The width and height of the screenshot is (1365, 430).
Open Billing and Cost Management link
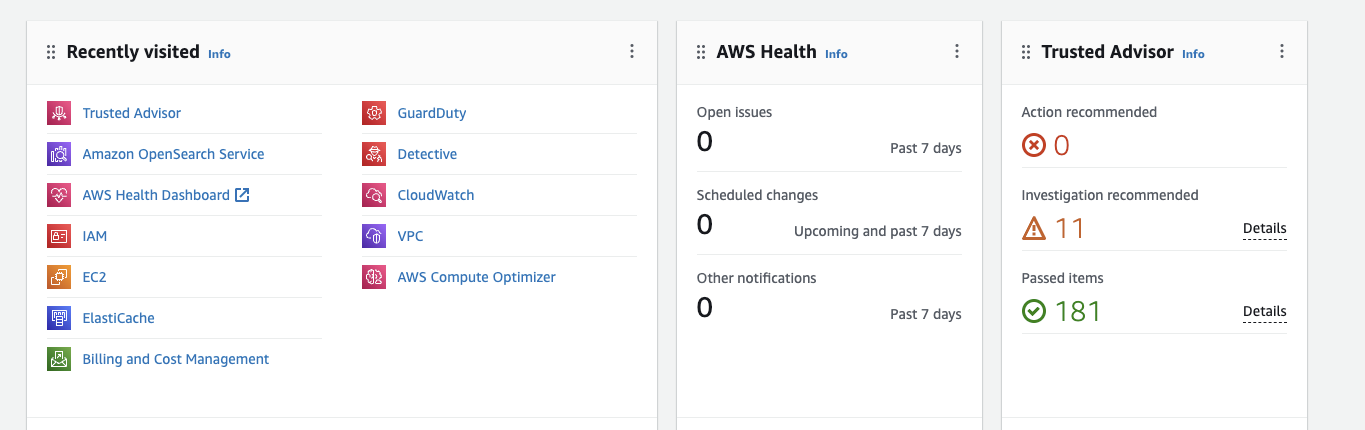click(176, 359)
